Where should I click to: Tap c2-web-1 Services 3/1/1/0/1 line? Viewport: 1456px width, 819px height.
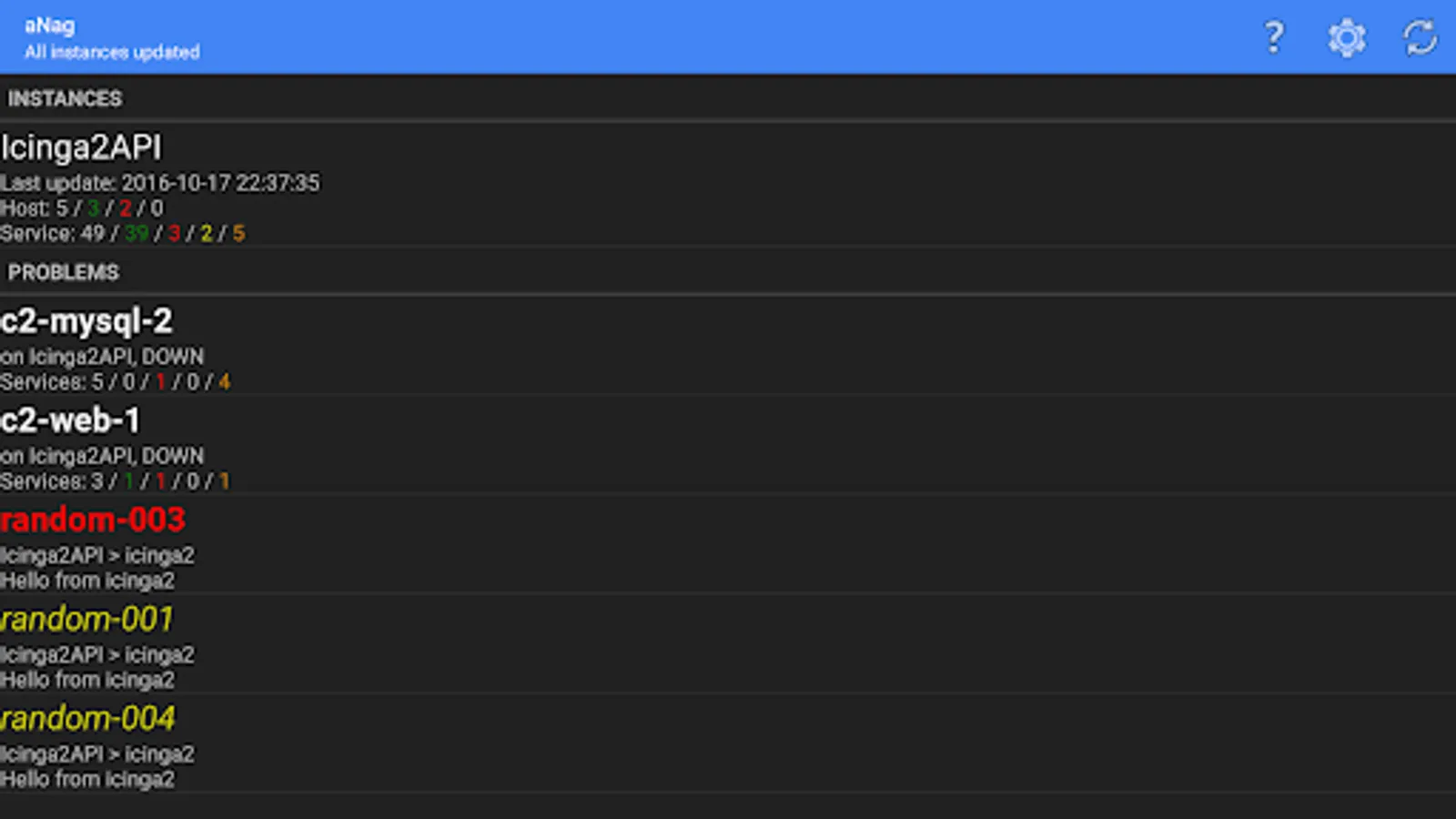coord(116,481)
